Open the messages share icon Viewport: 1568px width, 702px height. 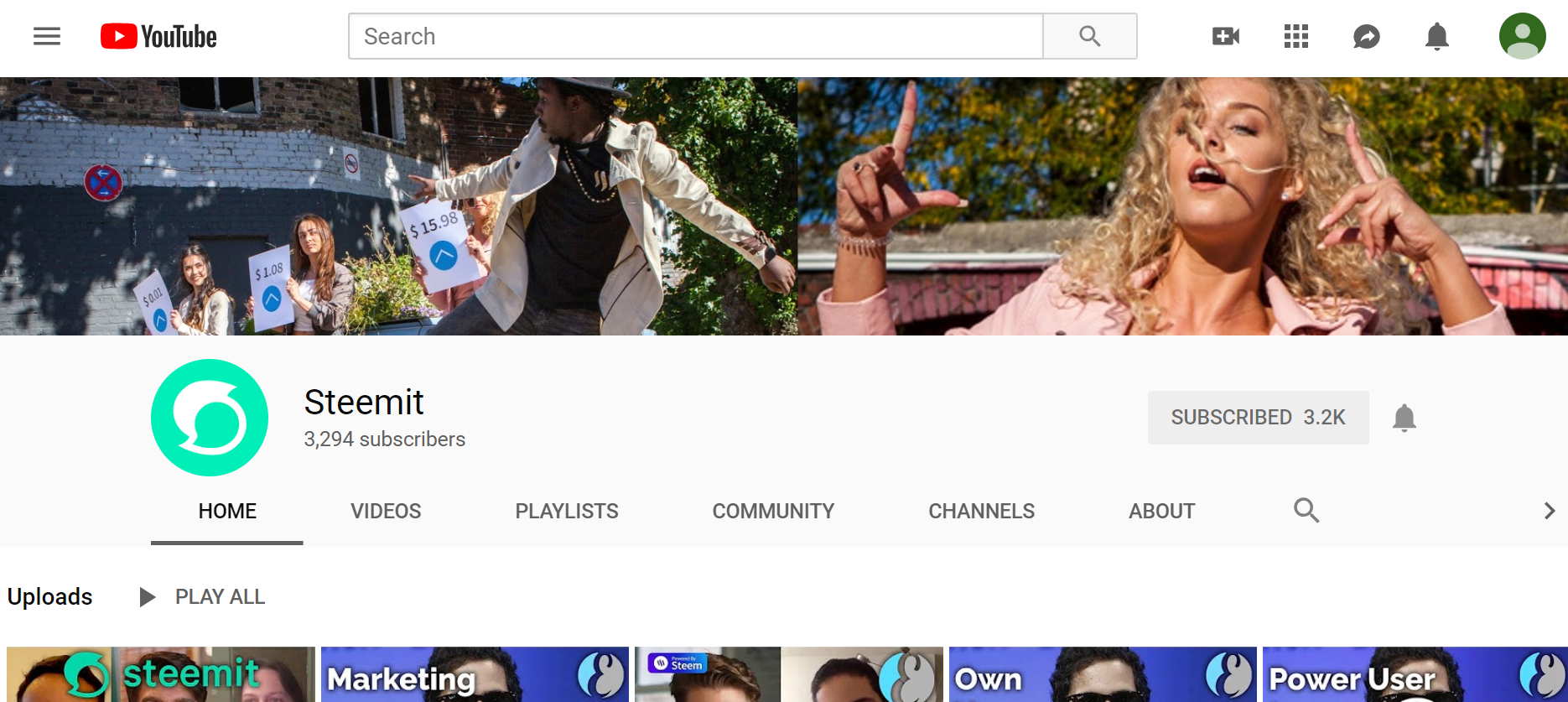click(1367, 36)
